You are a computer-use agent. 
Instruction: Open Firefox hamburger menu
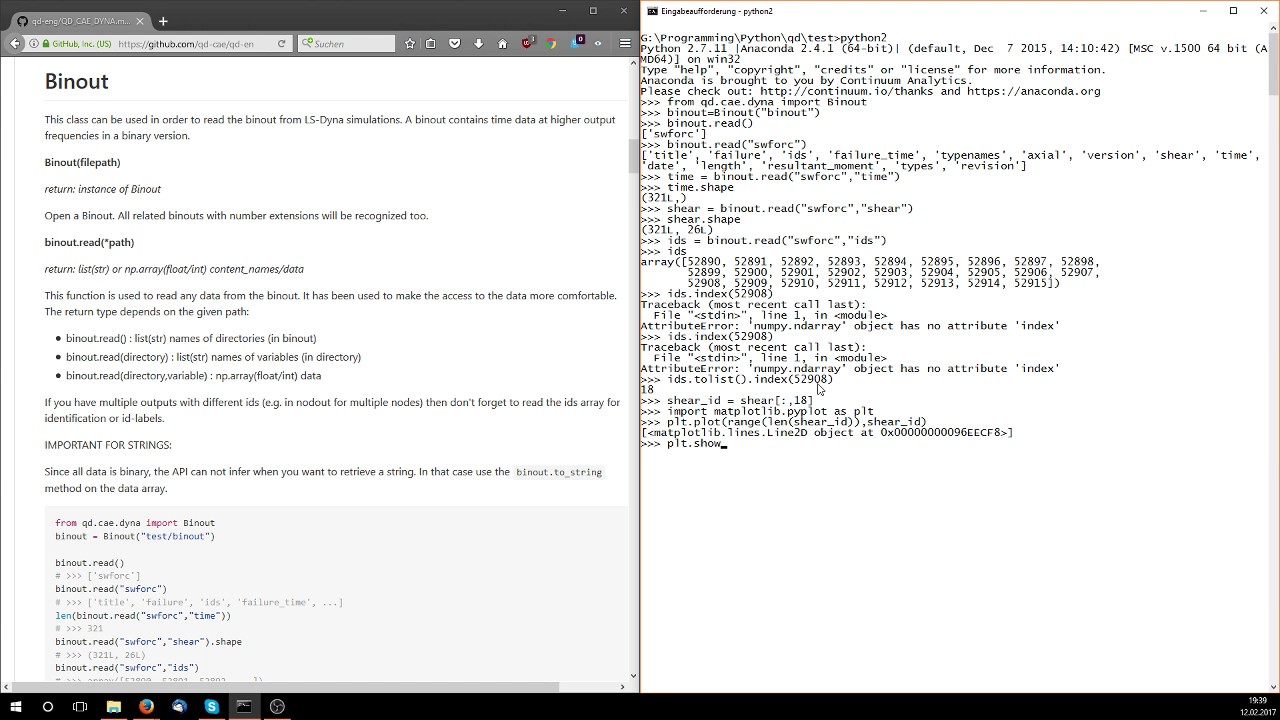pyautogui.click(x=625, y=44)
